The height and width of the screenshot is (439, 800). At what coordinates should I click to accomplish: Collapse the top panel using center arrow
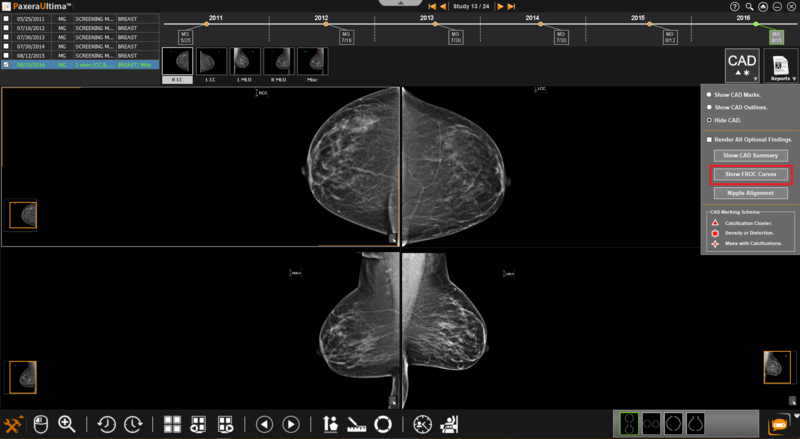click(399, 3)
